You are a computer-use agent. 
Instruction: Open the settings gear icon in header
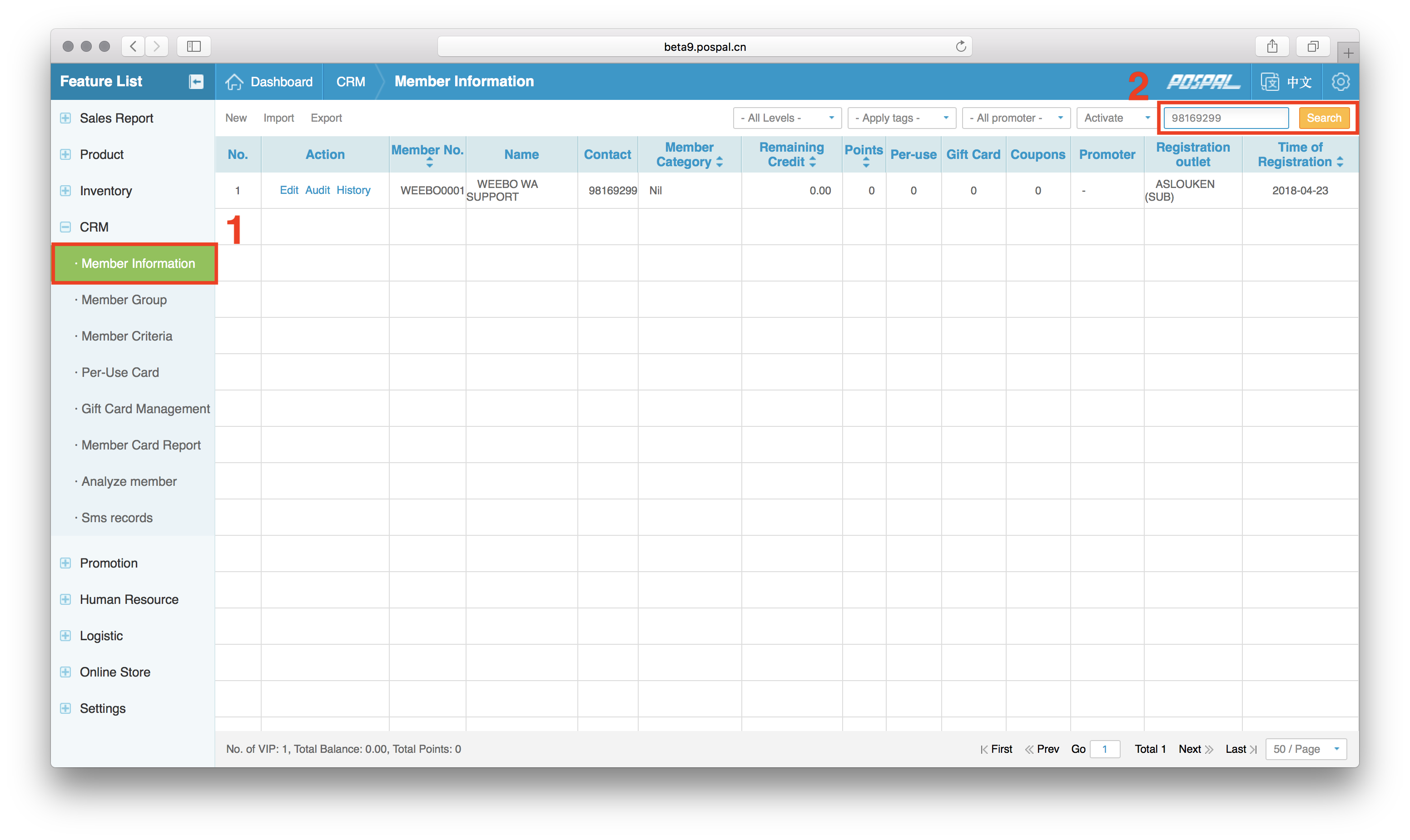[x=1340, y=82]
